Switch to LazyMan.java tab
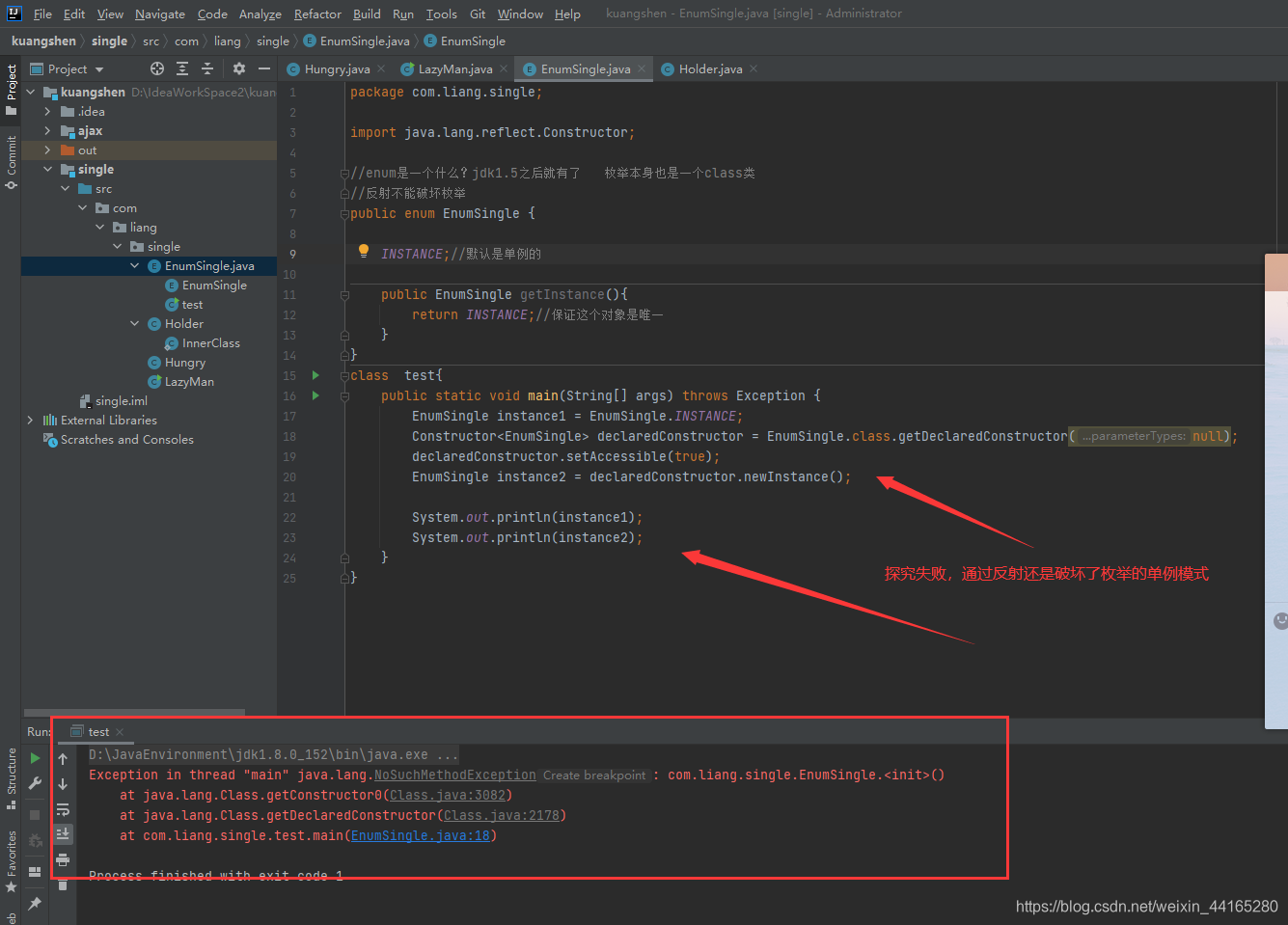 point(455,68)
